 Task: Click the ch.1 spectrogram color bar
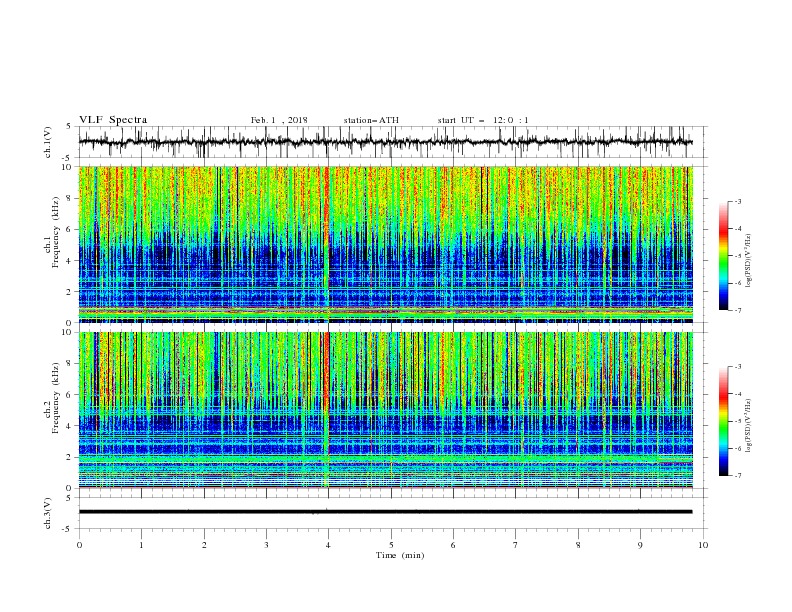pos(723,256)
